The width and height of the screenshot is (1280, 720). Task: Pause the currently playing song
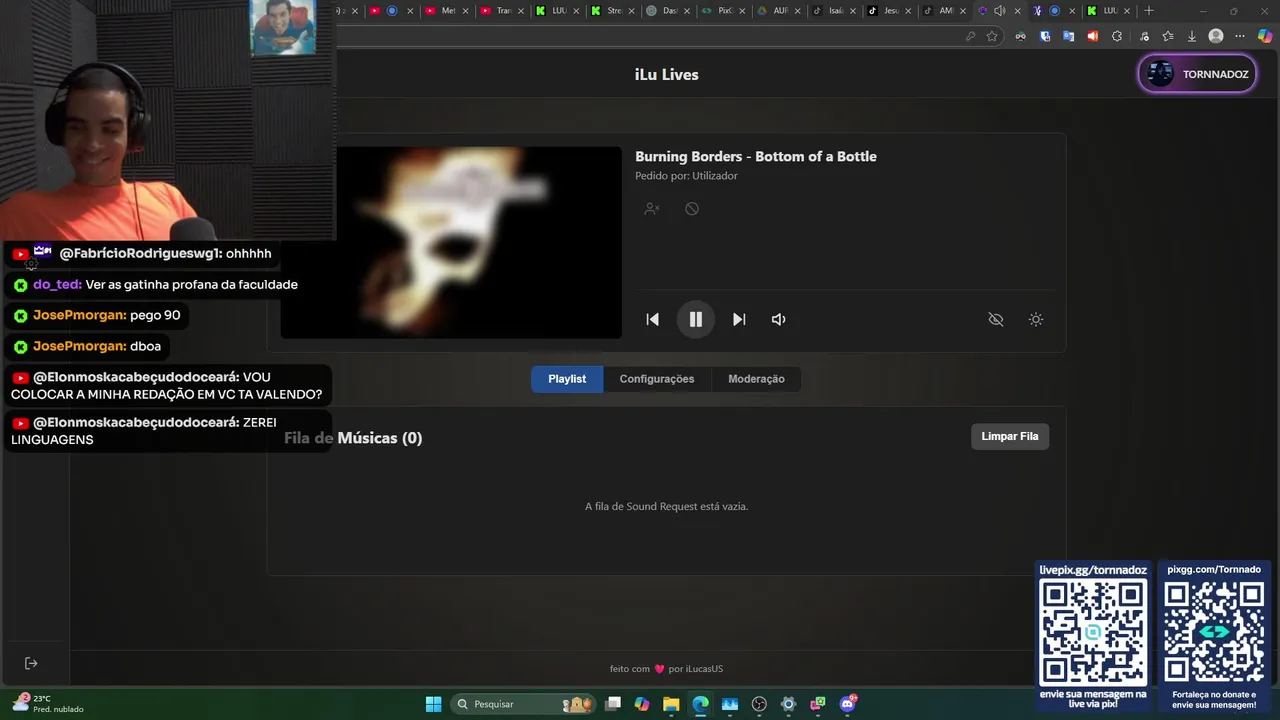695,319
